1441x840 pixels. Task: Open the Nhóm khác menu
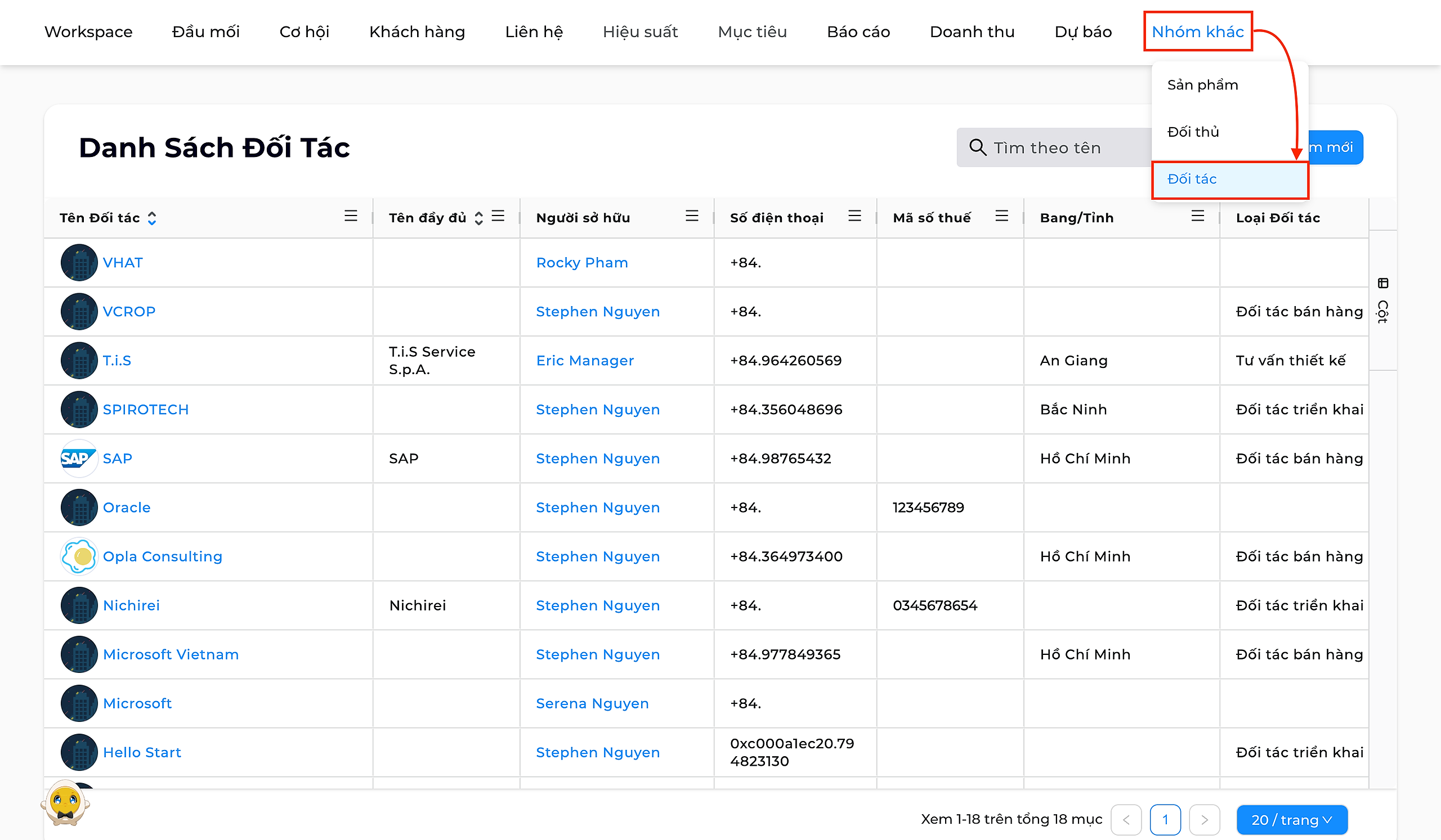(x=1198, y=32)
